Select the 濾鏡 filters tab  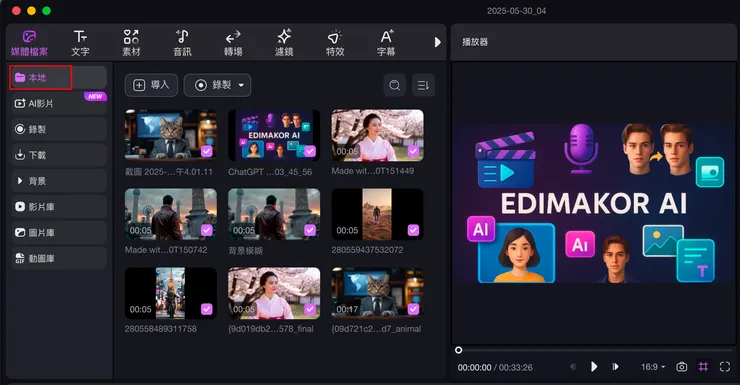click(x=284, y=43)
